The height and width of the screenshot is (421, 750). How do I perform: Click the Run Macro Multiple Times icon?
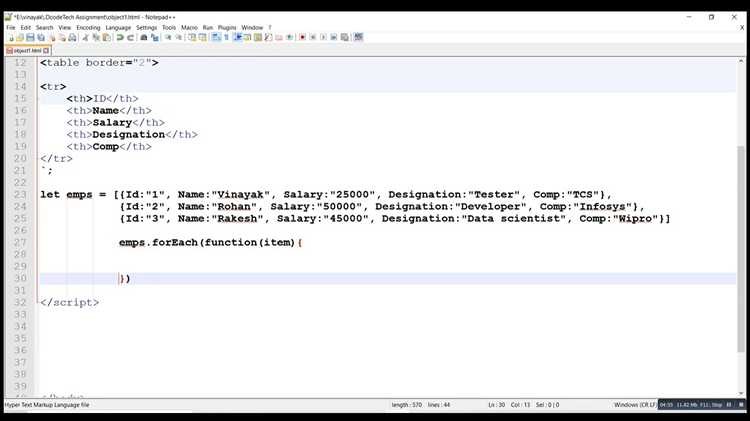[334, 37]
